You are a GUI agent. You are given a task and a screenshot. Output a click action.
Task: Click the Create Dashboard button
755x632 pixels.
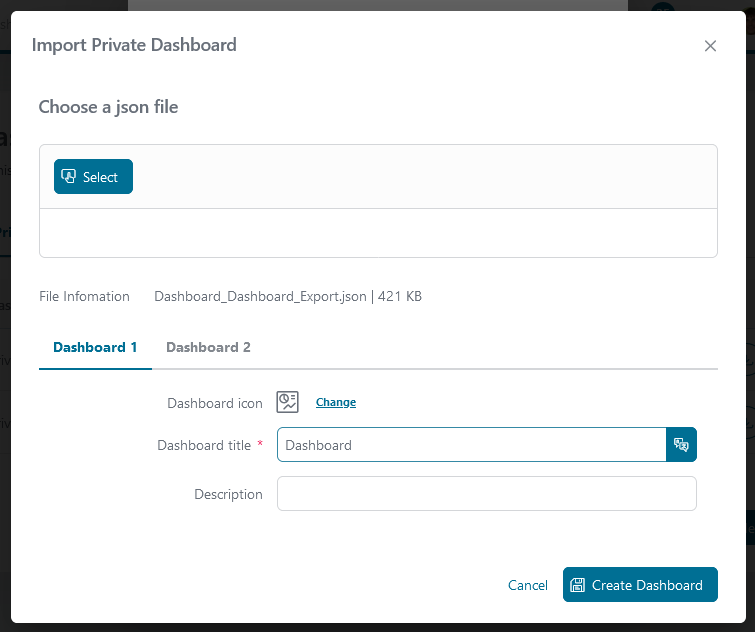point(640,584)
